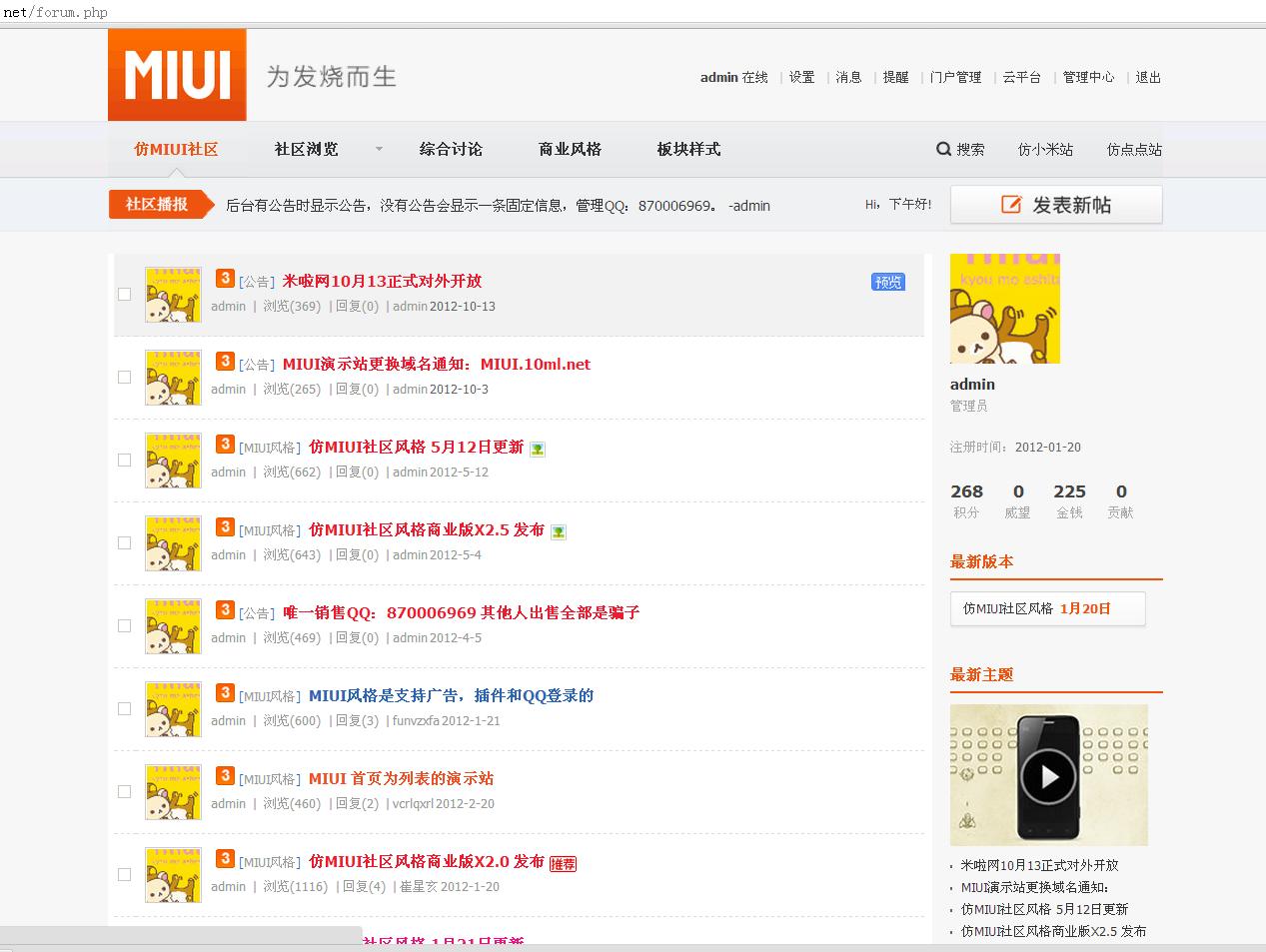Image resolution: width=1266 pixels, height=952 pixels.
Task: Click avatar of 商业版X2.0 发布 thread
Action: [173, 874]
